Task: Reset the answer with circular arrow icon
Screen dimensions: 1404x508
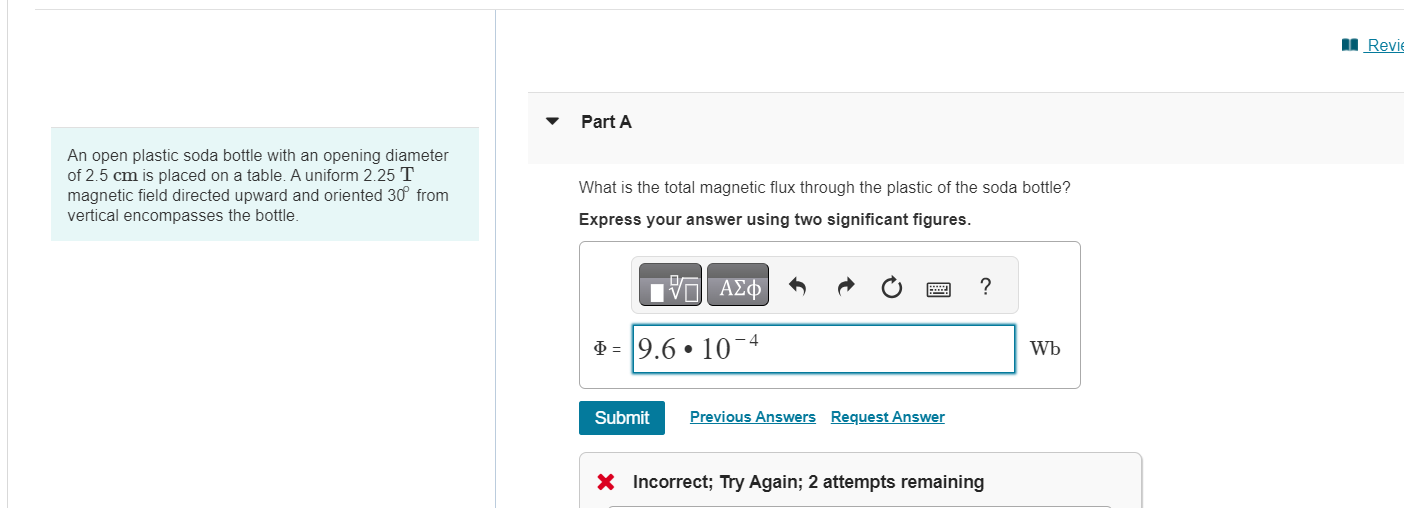Action: tap(892, 288)
